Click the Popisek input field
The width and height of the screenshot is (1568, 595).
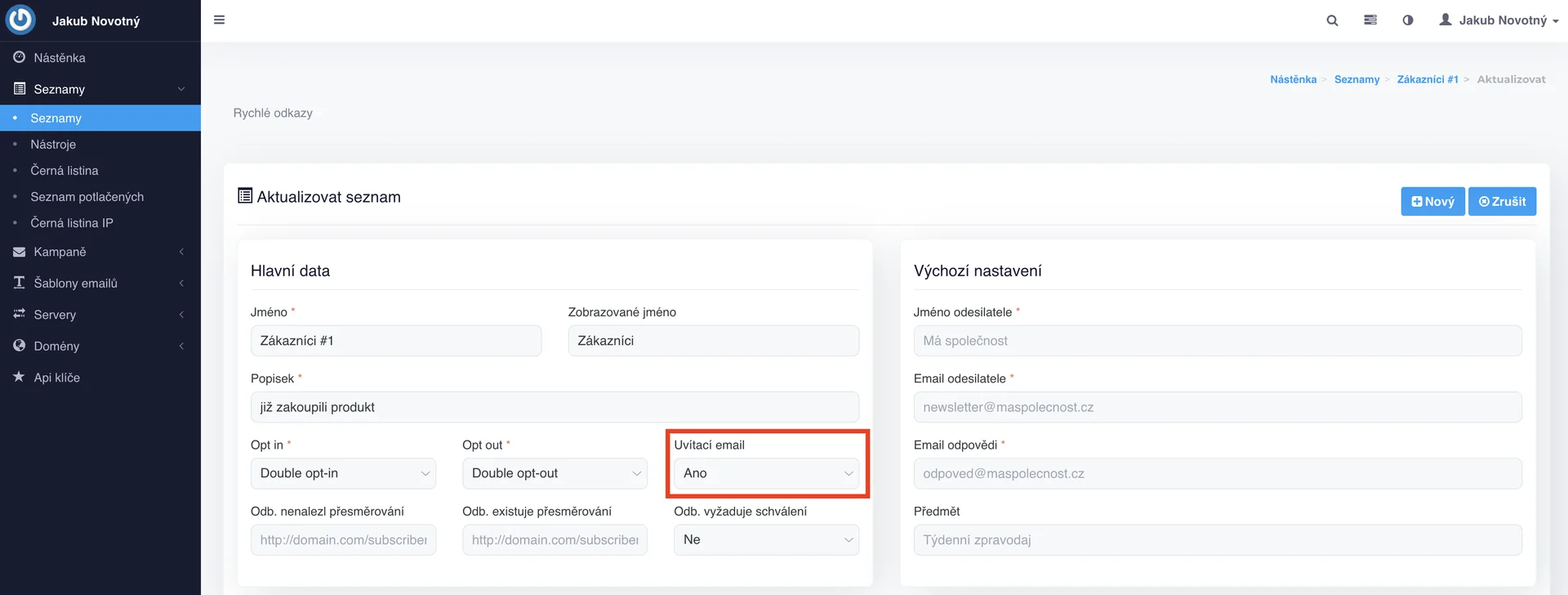tap(555, 407)
